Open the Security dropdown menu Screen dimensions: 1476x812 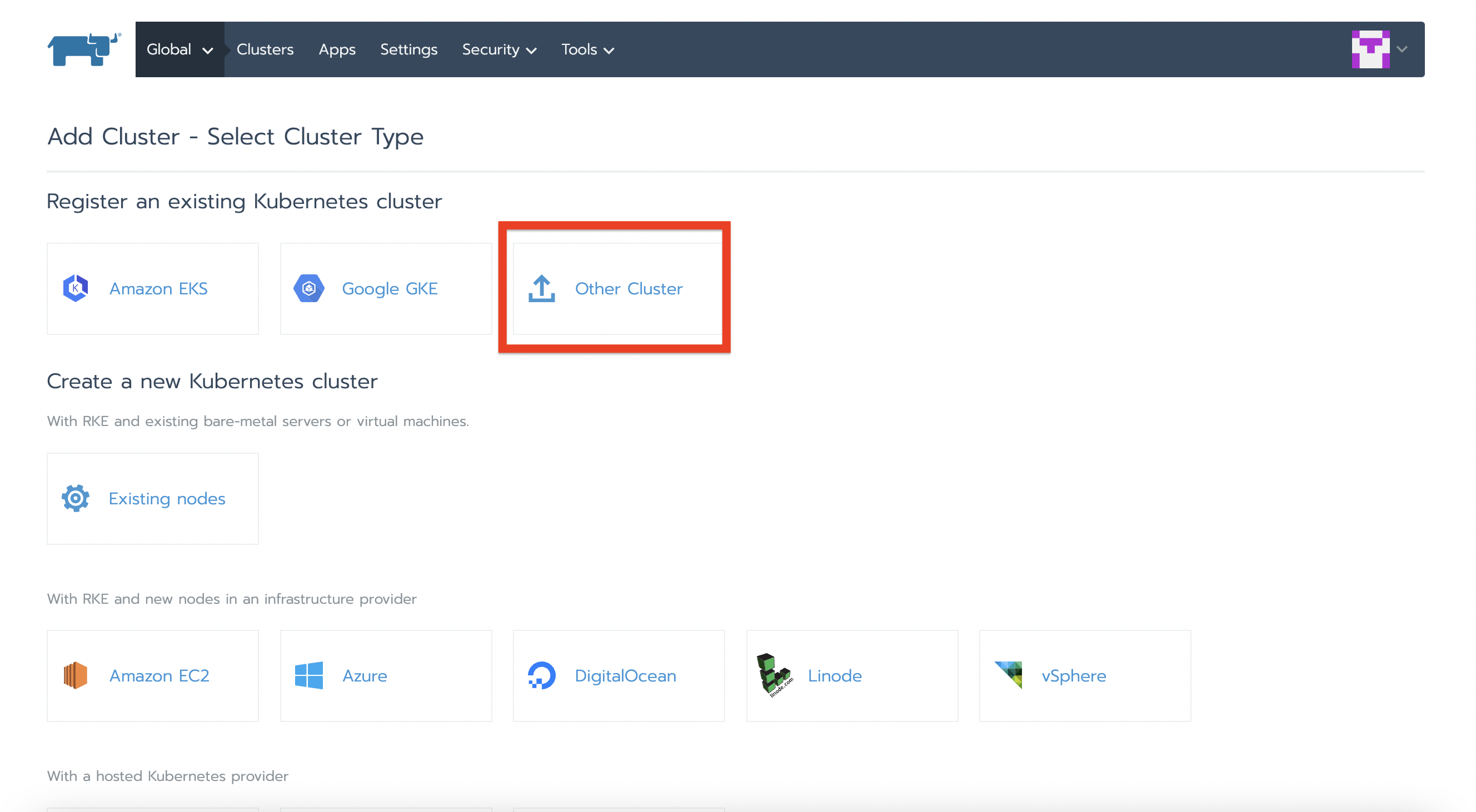[x=499, y=49]
